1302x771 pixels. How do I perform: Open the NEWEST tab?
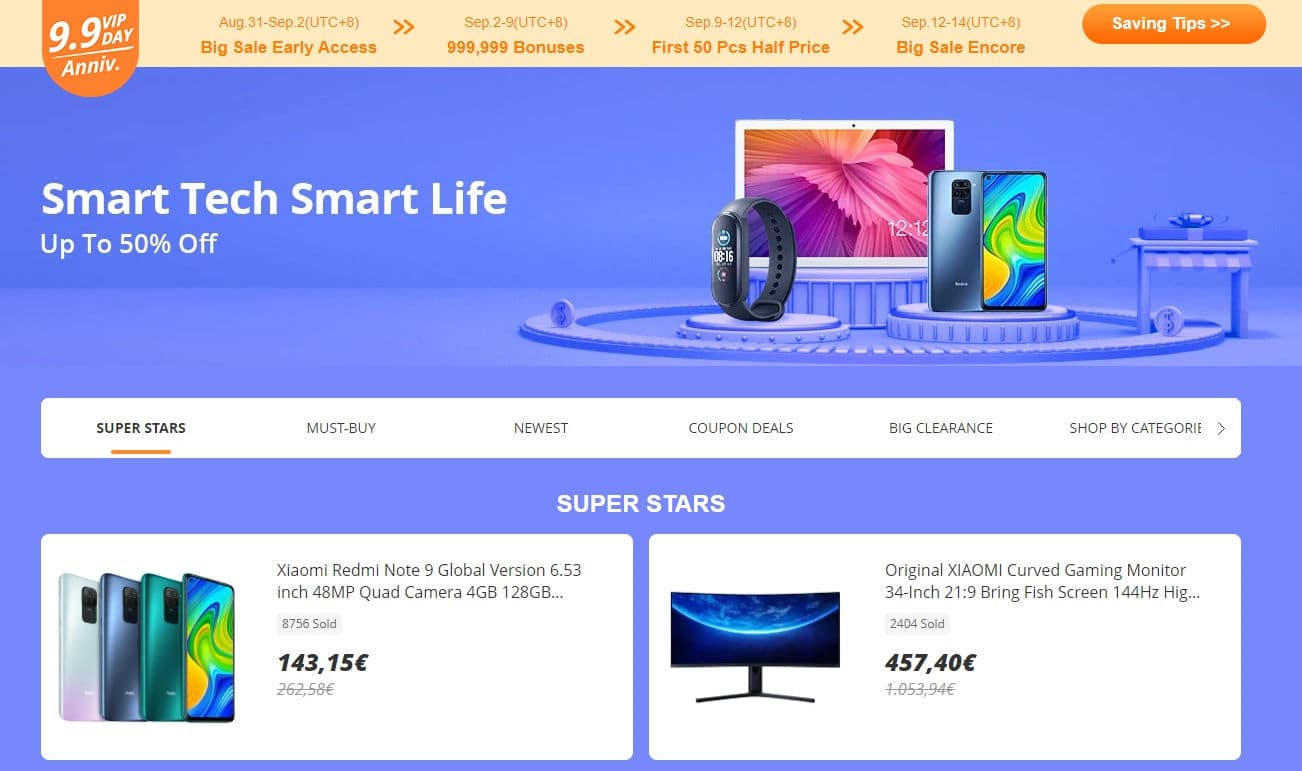coord(541,428)
